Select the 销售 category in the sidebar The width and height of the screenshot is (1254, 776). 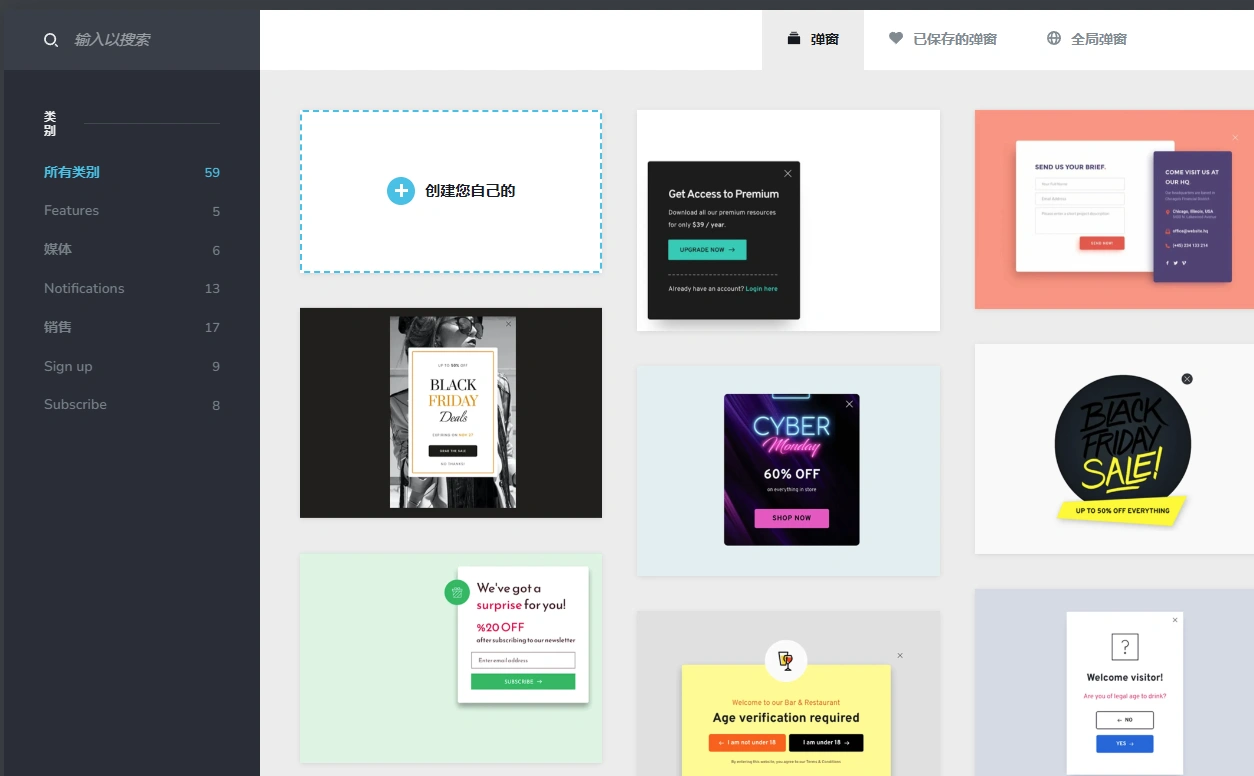[56, 327]
